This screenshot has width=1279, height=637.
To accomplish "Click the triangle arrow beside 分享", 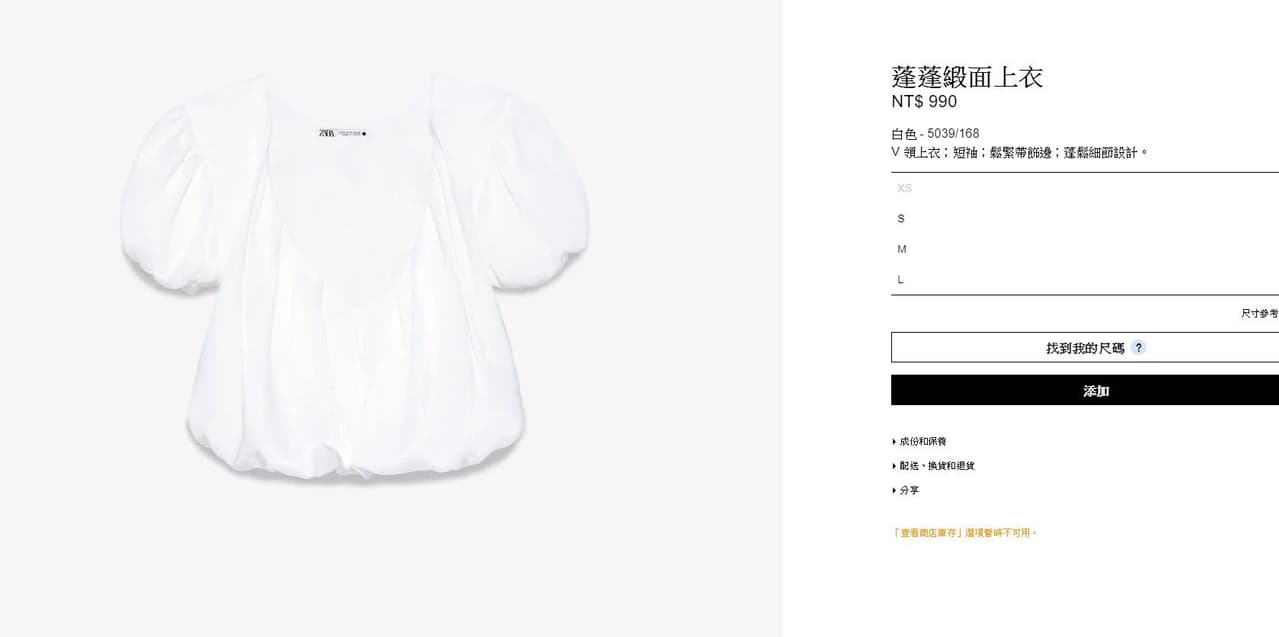I will (894, 491).
